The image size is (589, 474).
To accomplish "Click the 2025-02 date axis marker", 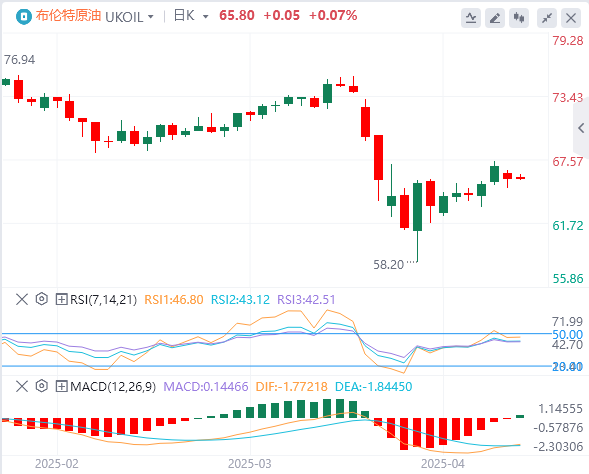I will pos(57,464).
